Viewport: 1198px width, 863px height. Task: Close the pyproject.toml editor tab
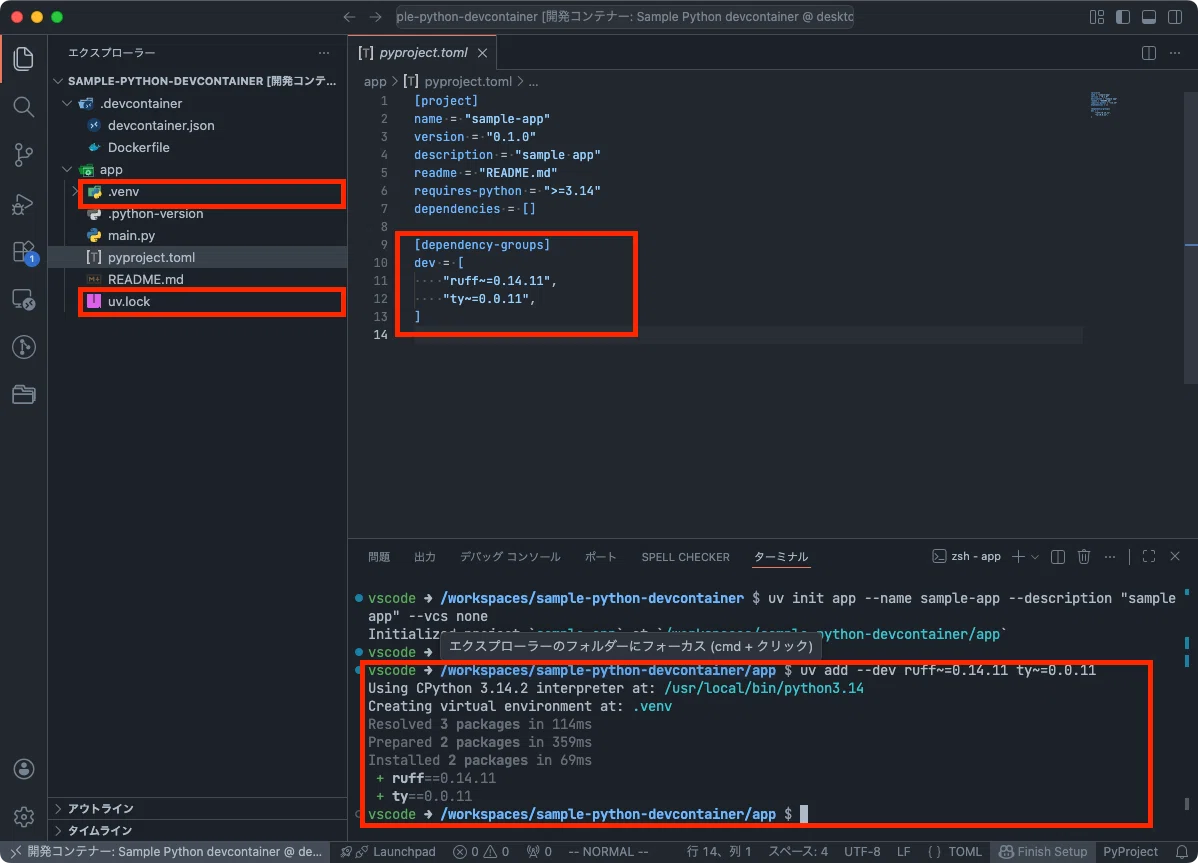point(482,53)
